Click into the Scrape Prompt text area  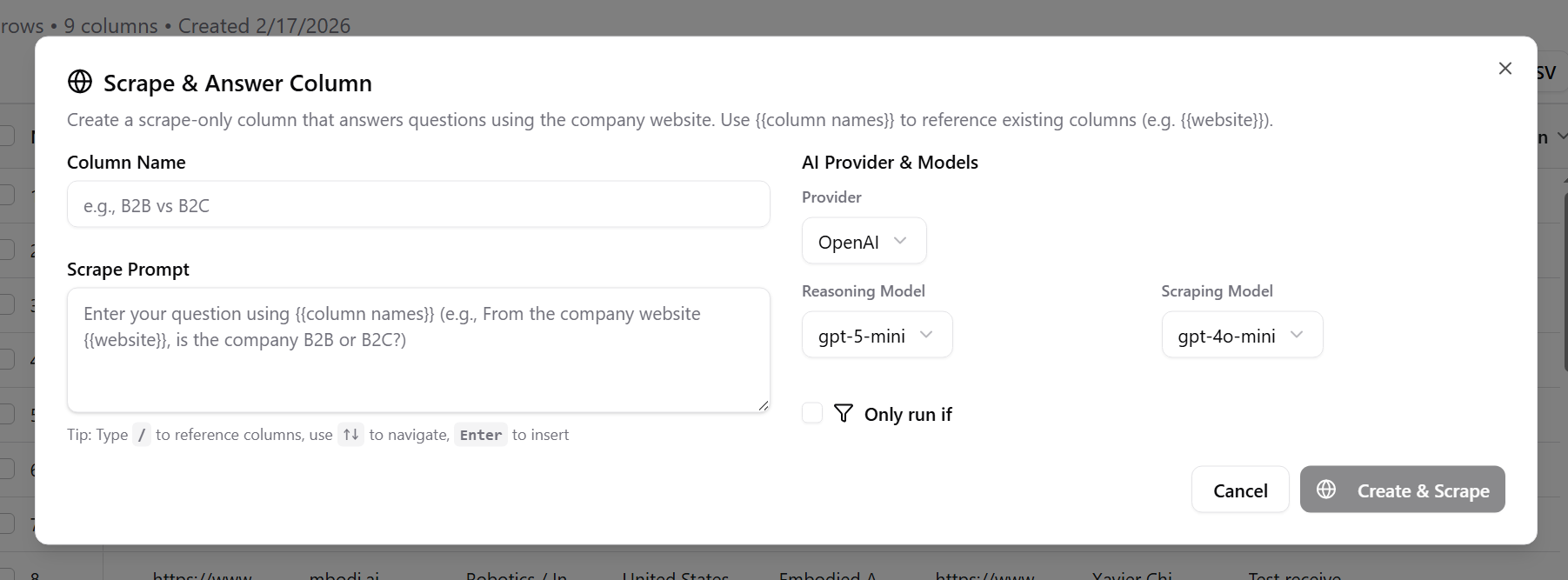tap(418, 350)
